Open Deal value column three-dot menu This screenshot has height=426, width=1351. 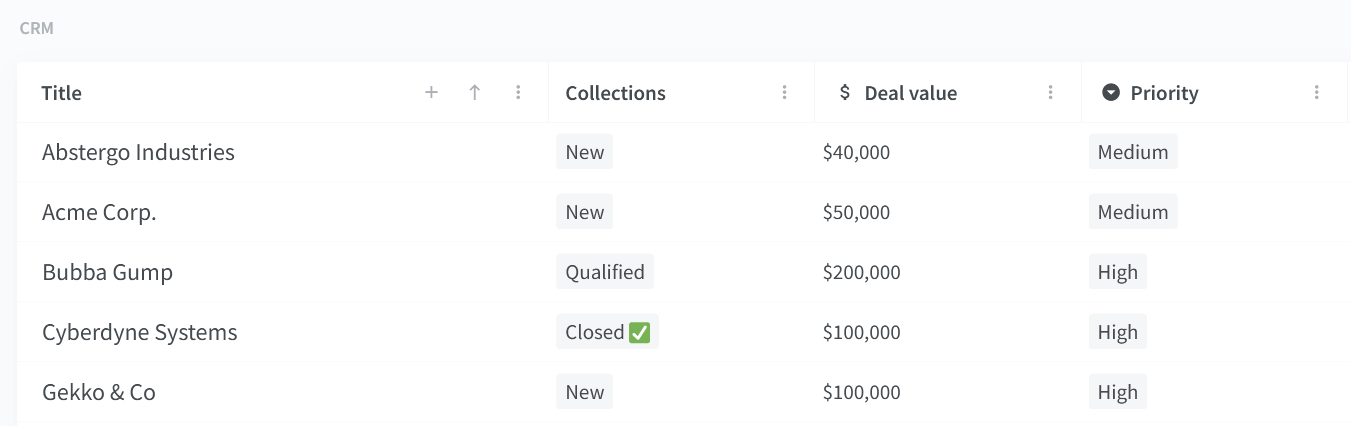coord(1051,93)
